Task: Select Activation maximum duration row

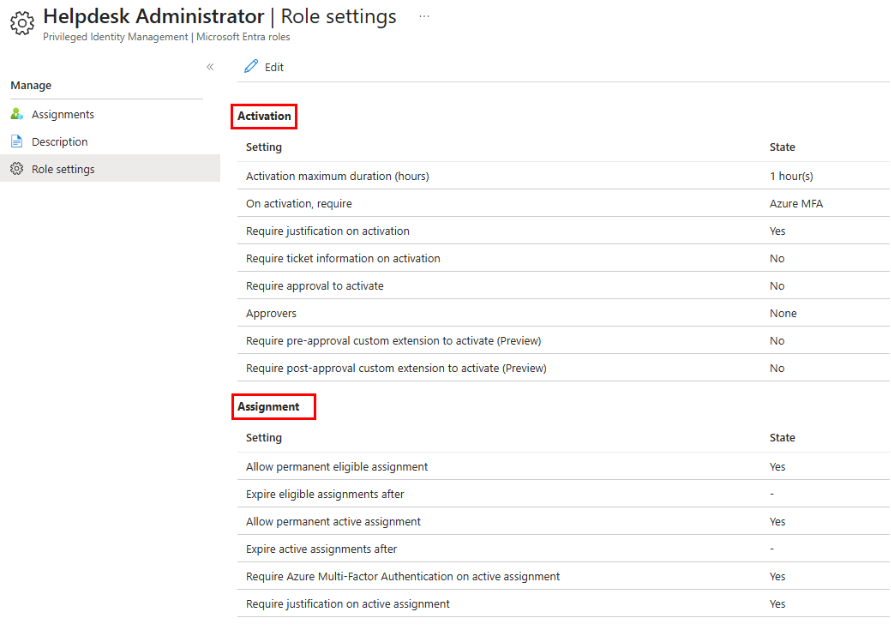Action: (x=563, y=176)
